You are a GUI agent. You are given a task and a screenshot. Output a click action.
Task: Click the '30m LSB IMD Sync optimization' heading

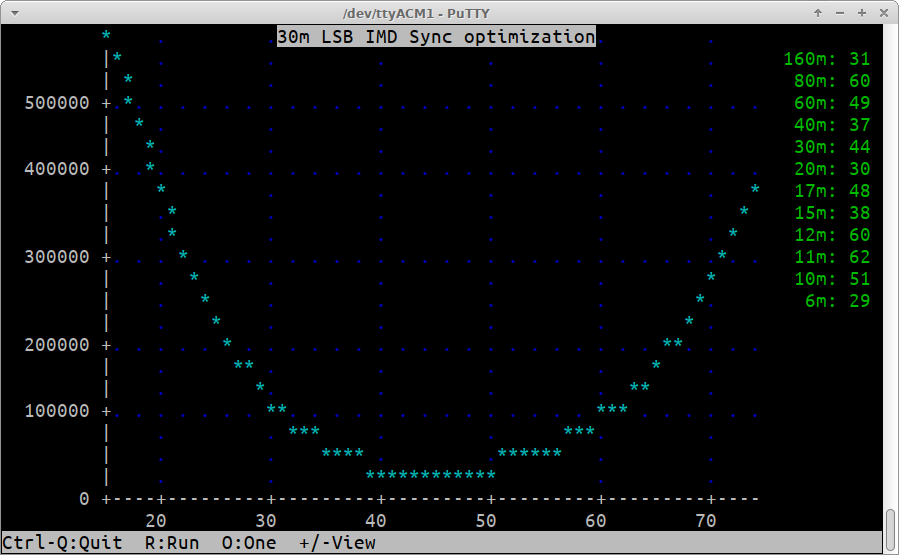(x=436, y=37)
